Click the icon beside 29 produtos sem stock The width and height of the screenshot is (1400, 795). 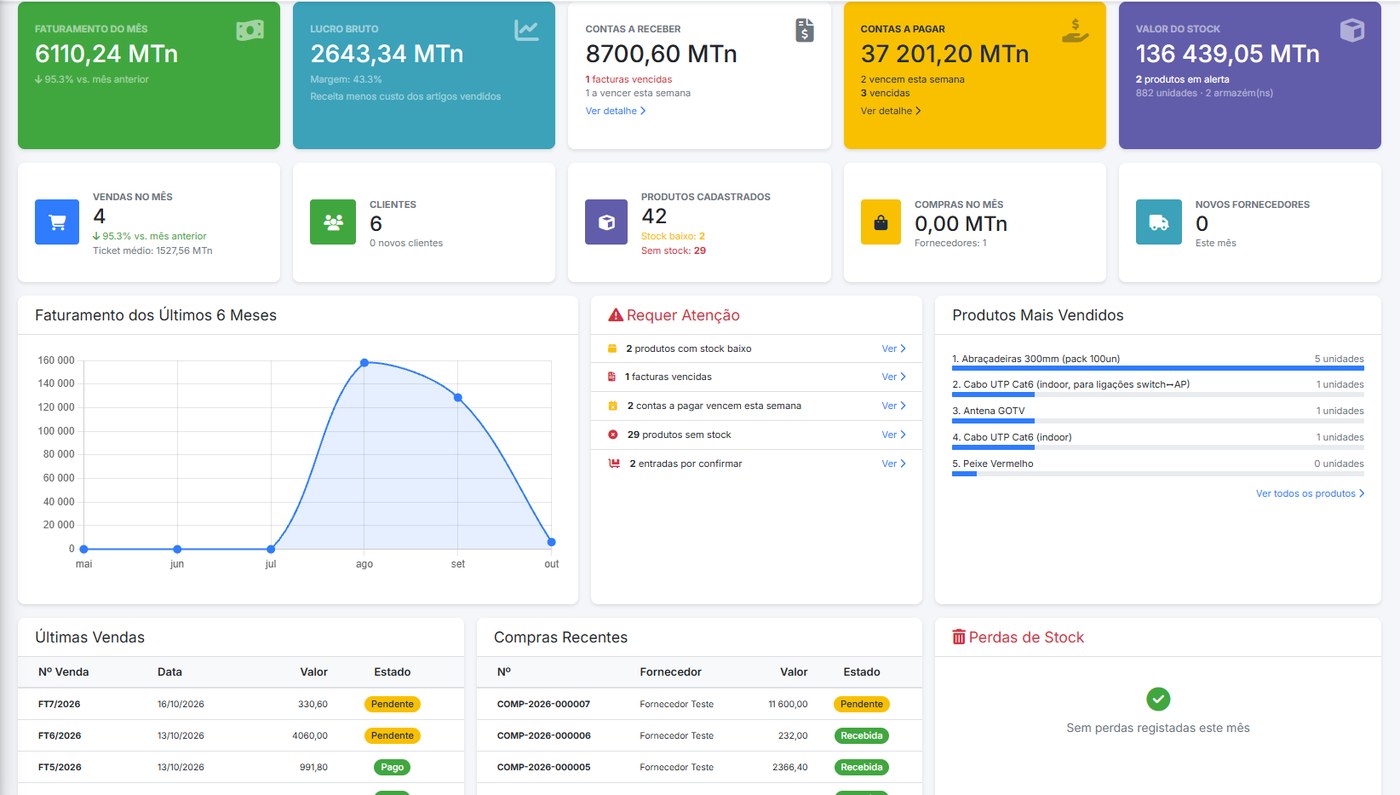coord(613,435)
